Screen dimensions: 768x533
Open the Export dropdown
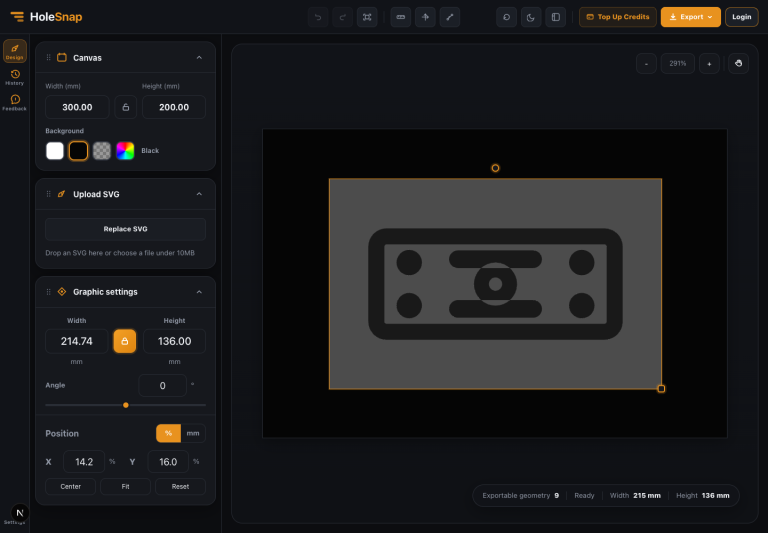(691, 17)
